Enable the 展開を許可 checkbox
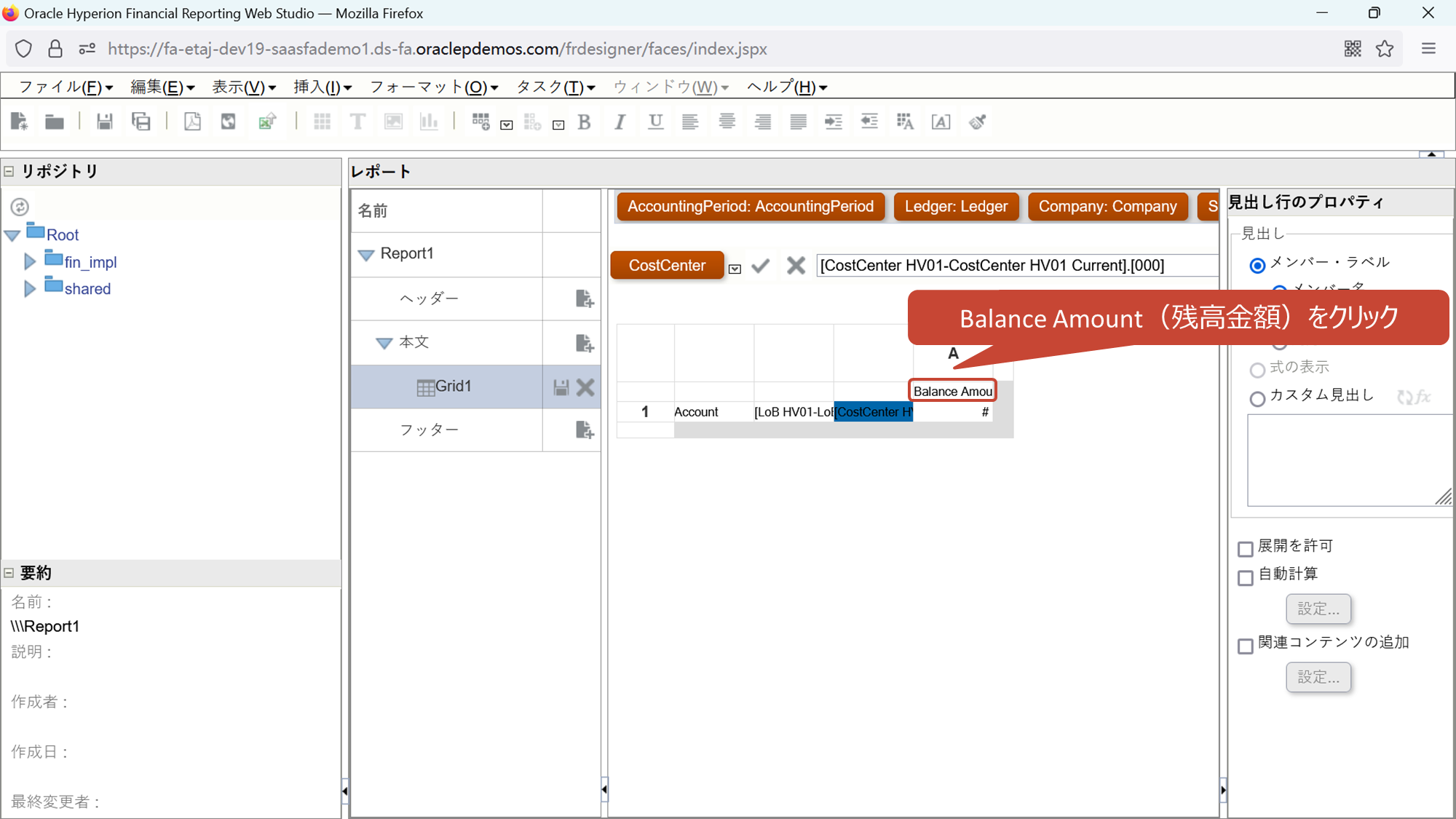The image size is (1456, 819). [1246, 548]
